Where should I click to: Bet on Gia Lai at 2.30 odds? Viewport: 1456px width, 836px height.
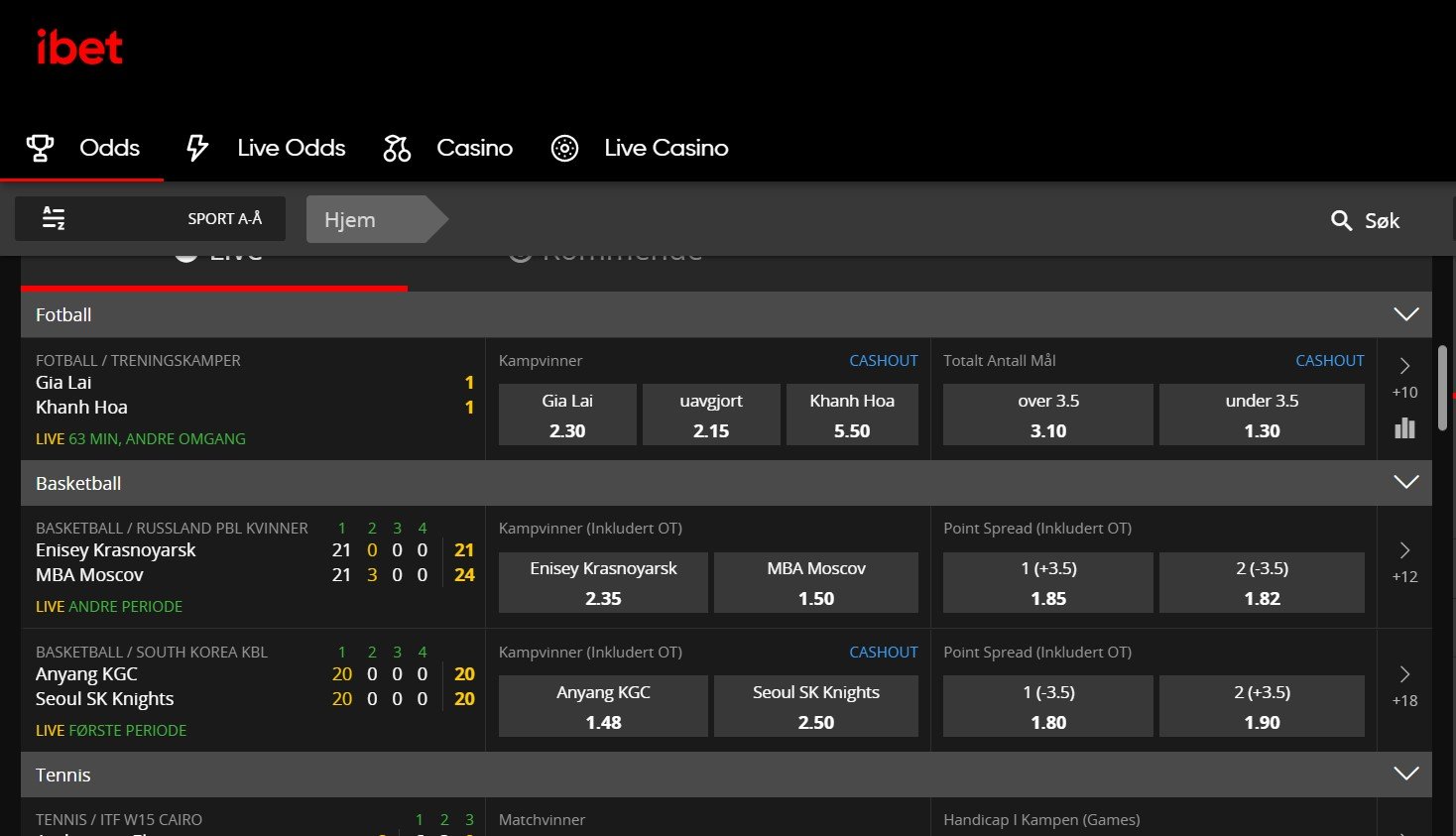(567, 415)
